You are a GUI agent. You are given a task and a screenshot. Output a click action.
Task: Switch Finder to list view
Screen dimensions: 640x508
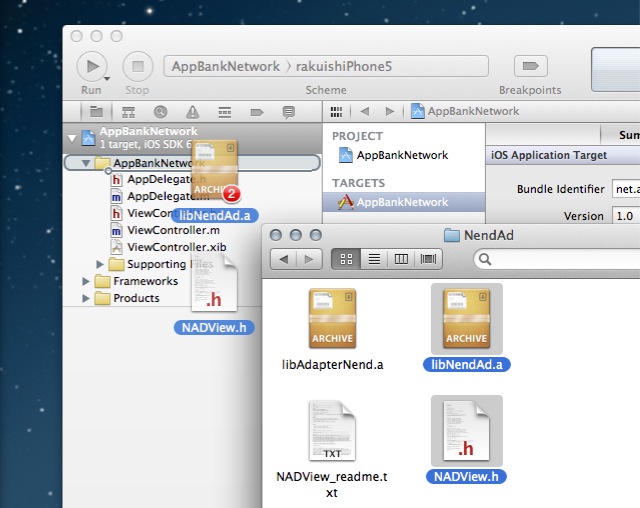[x=374, y=259]
